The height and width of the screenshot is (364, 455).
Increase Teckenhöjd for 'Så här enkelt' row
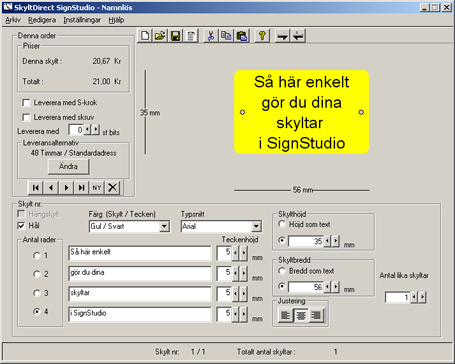[244, 253]
